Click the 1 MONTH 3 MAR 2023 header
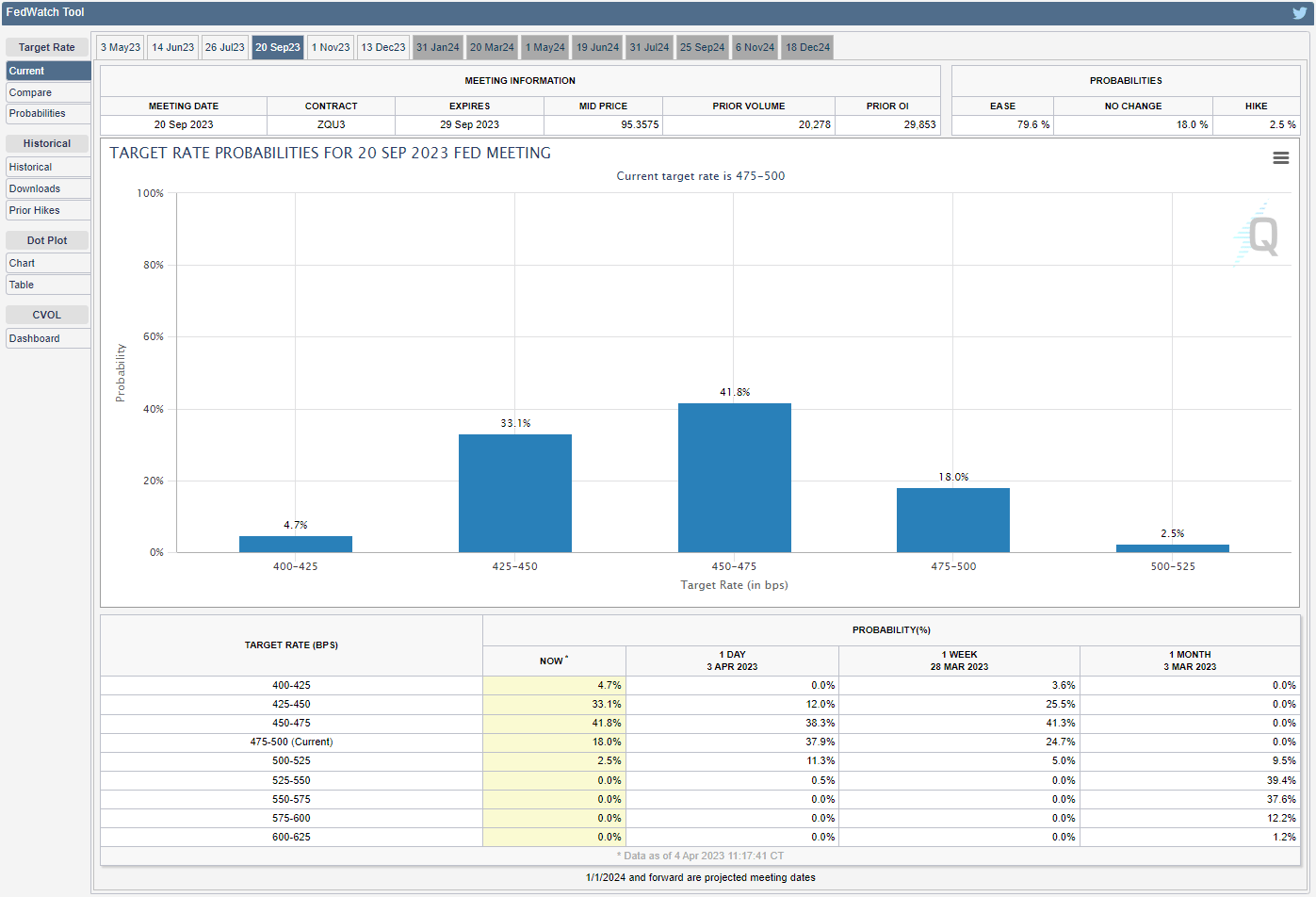This screenshot has height=897, width=1316. tap(1190, 661)
